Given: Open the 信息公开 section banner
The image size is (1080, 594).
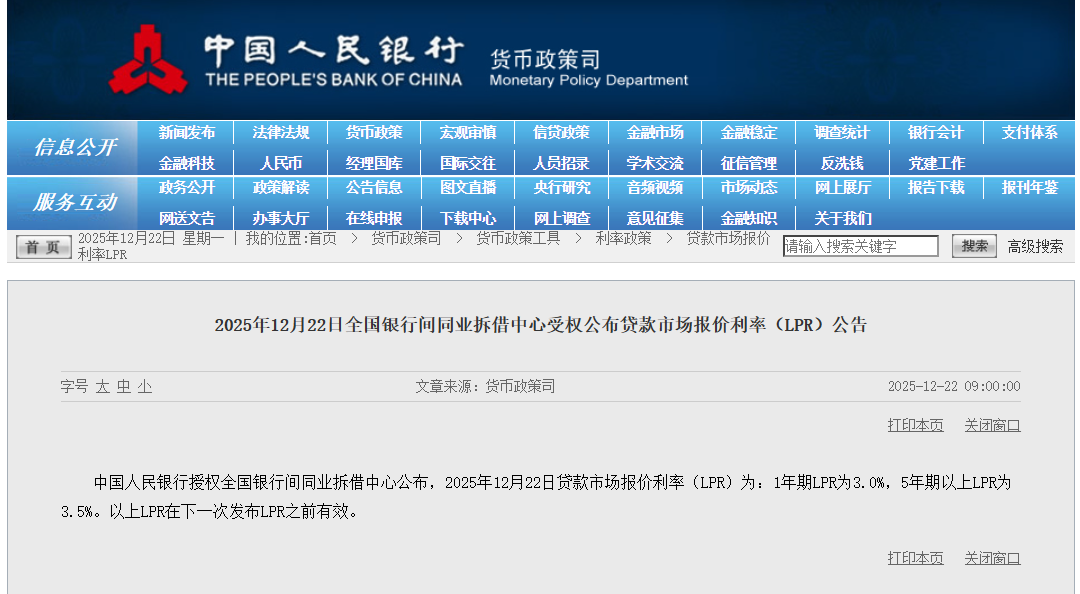Looking at the screenshot, I should [x=75, y=148].
